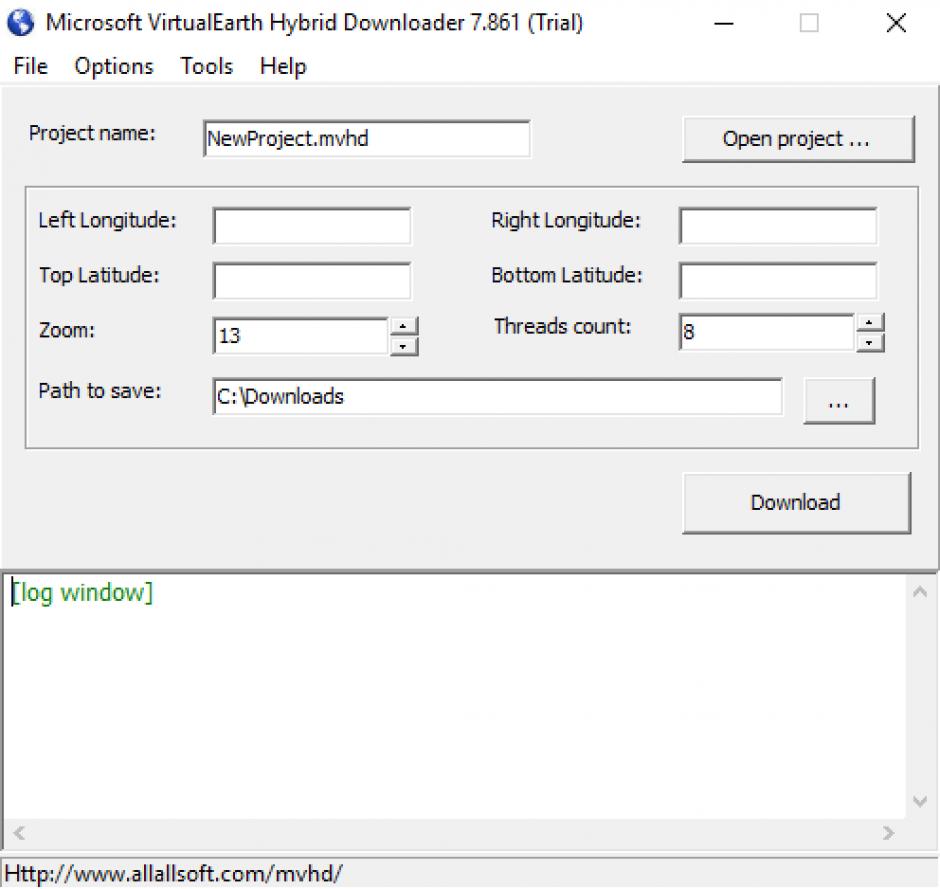Increase Threads count with up arrow
Screen dimensions: 940x889
pyautogui.click(x=870, y=323)
